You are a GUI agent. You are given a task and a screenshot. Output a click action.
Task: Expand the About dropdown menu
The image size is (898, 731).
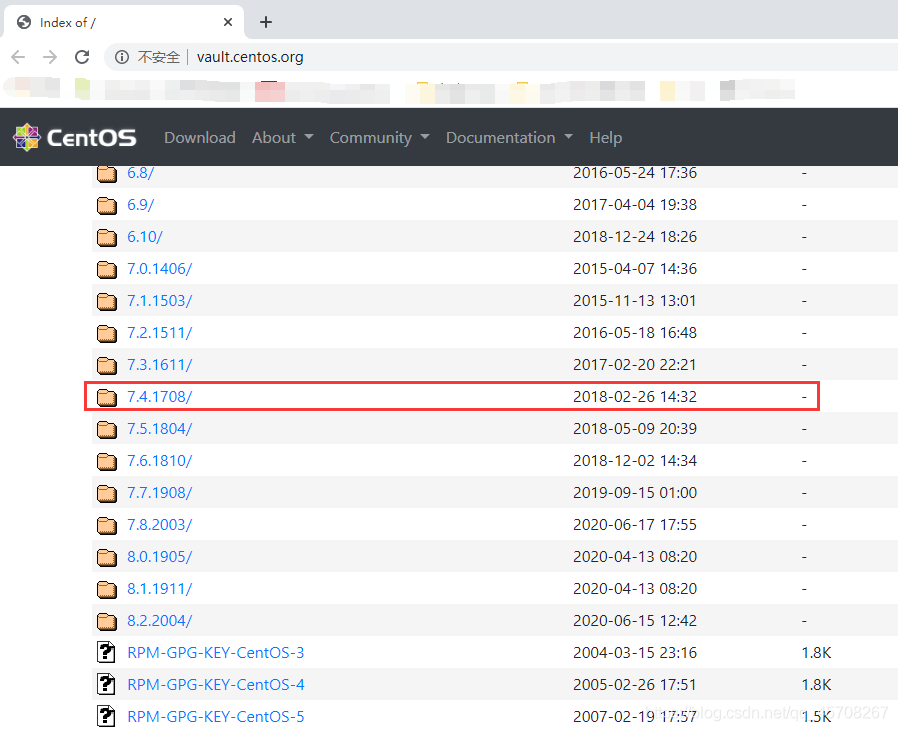282,137
